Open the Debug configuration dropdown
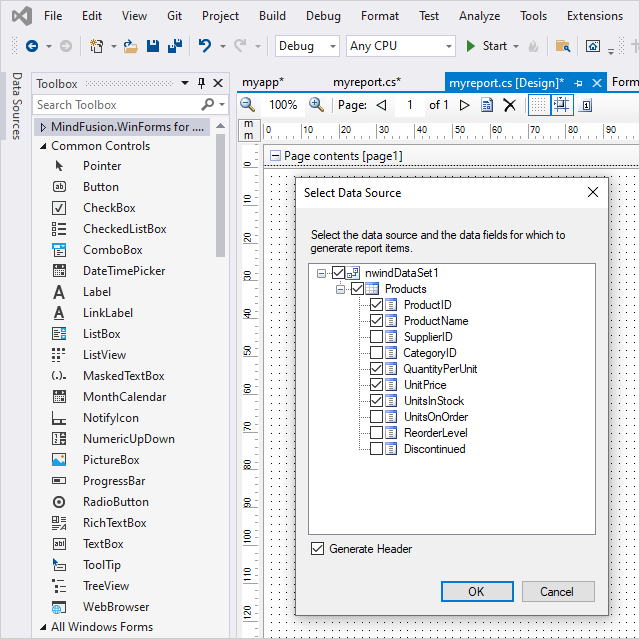Image resolution: width=640 pixels, height=639 pixels. pyautogui.click(x=308, y=46)
